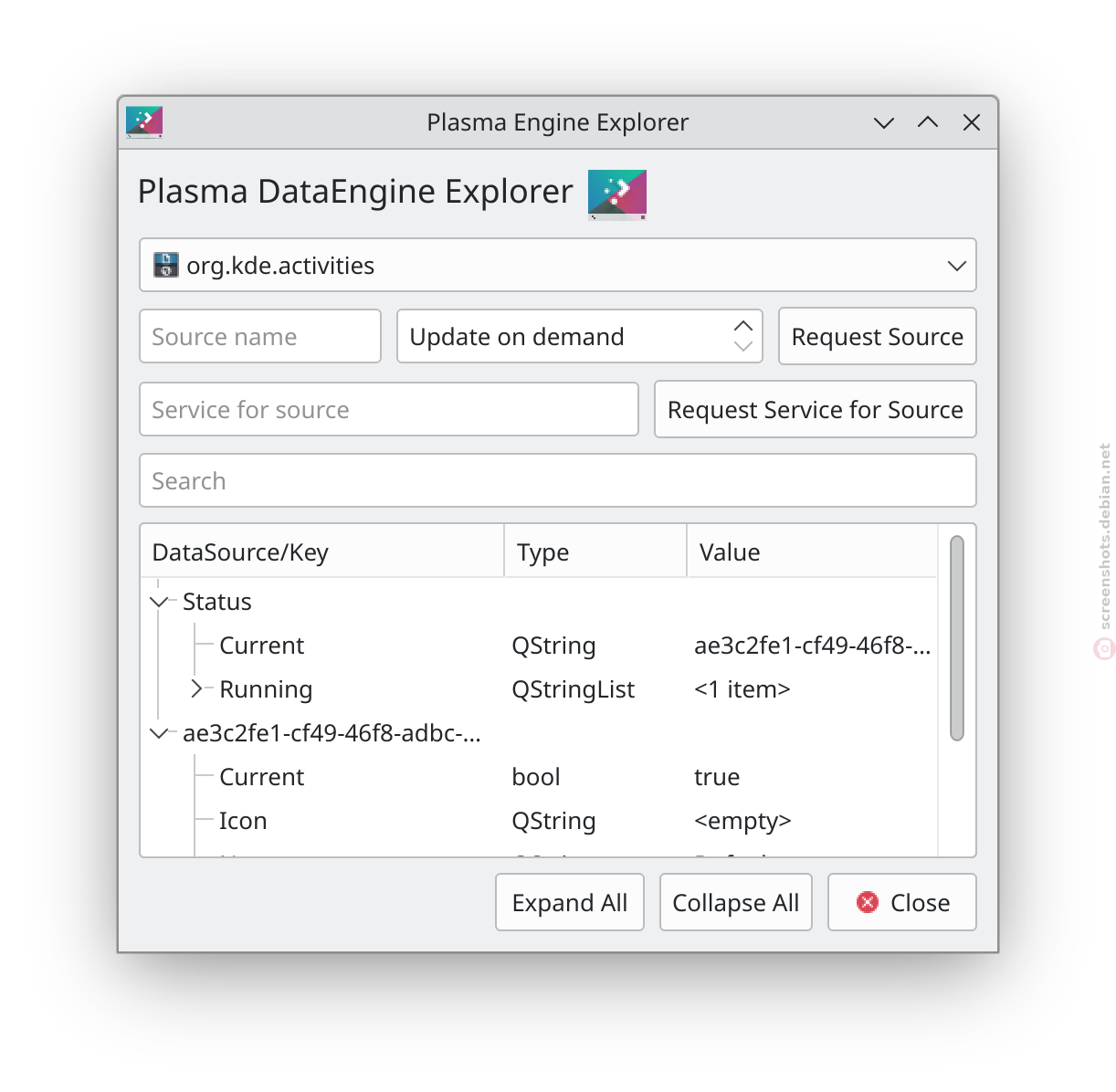
Task: Collapse the ae3c2fe1-cf49-46f8-adbc node
Action: [x=161, y=733]
